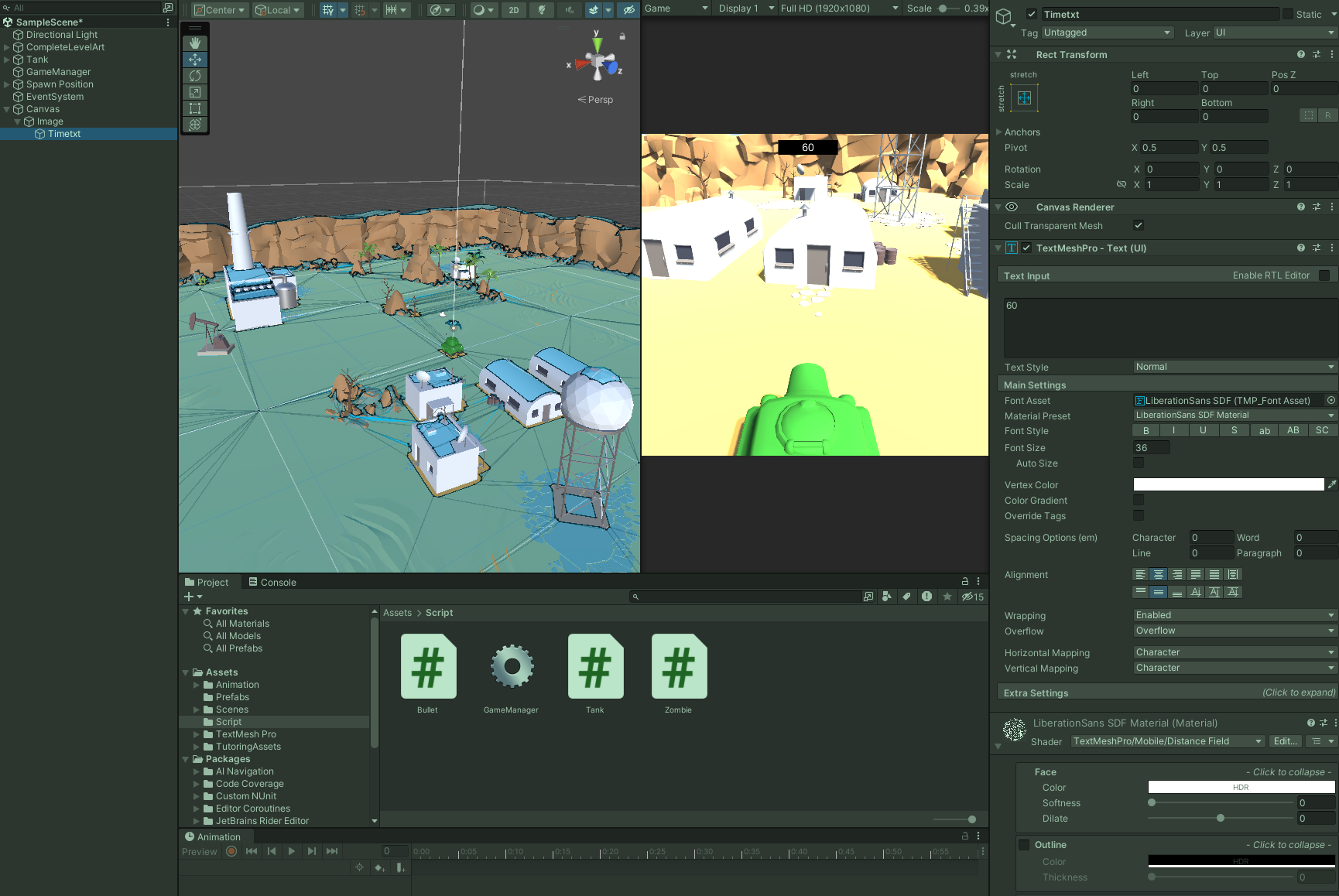Click the Assets breadcrumb
This screenshot has height=896, width=1339.
[x=397, y=613]
